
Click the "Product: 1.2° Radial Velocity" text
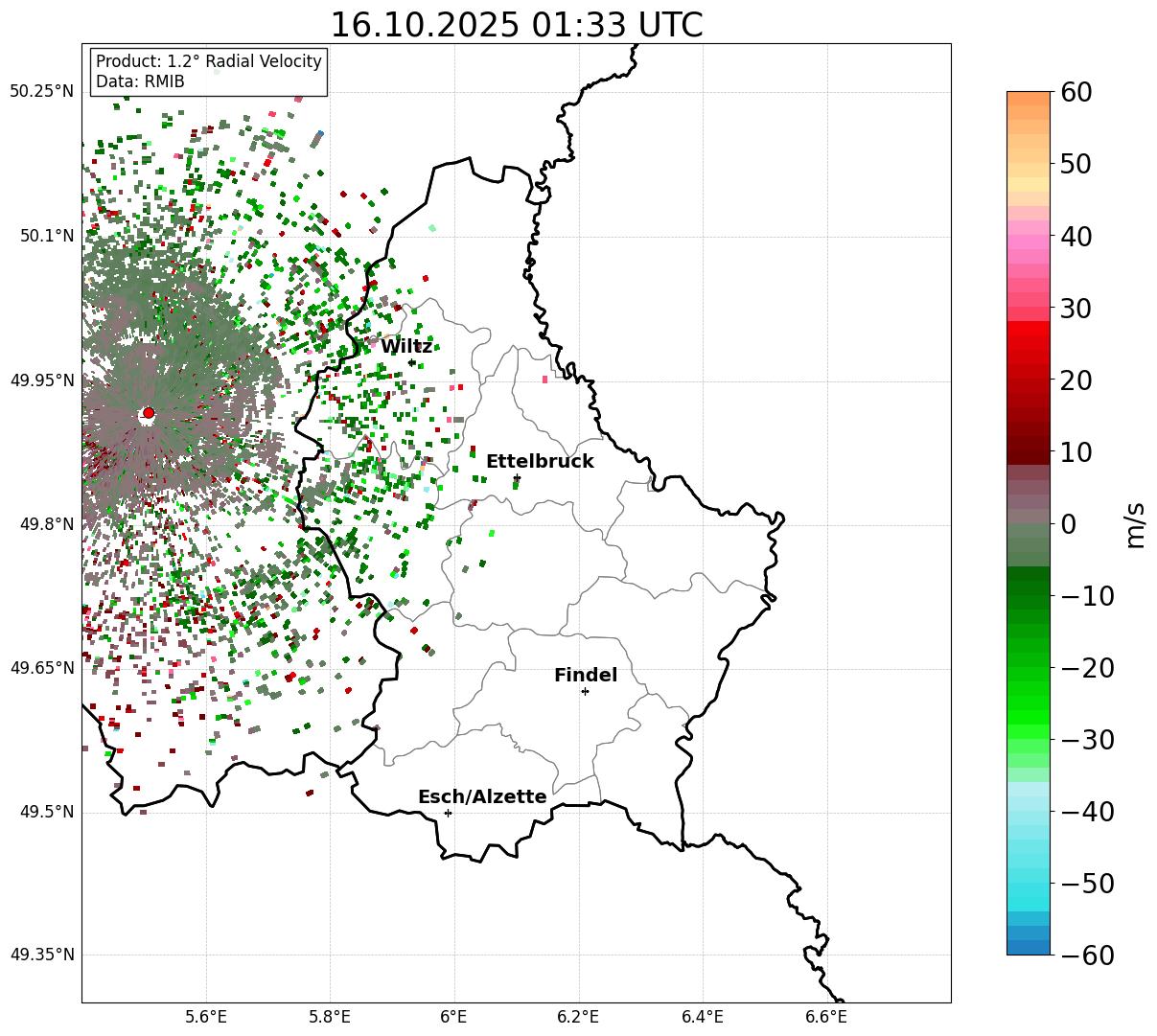point(209,61)
